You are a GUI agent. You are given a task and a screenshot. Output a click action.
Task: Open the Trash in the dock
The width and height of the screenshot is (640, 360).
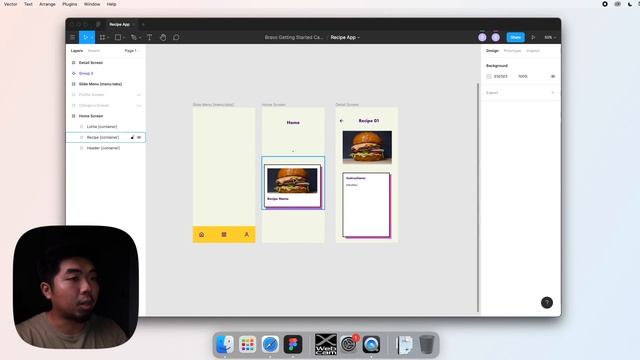point(427,344)
